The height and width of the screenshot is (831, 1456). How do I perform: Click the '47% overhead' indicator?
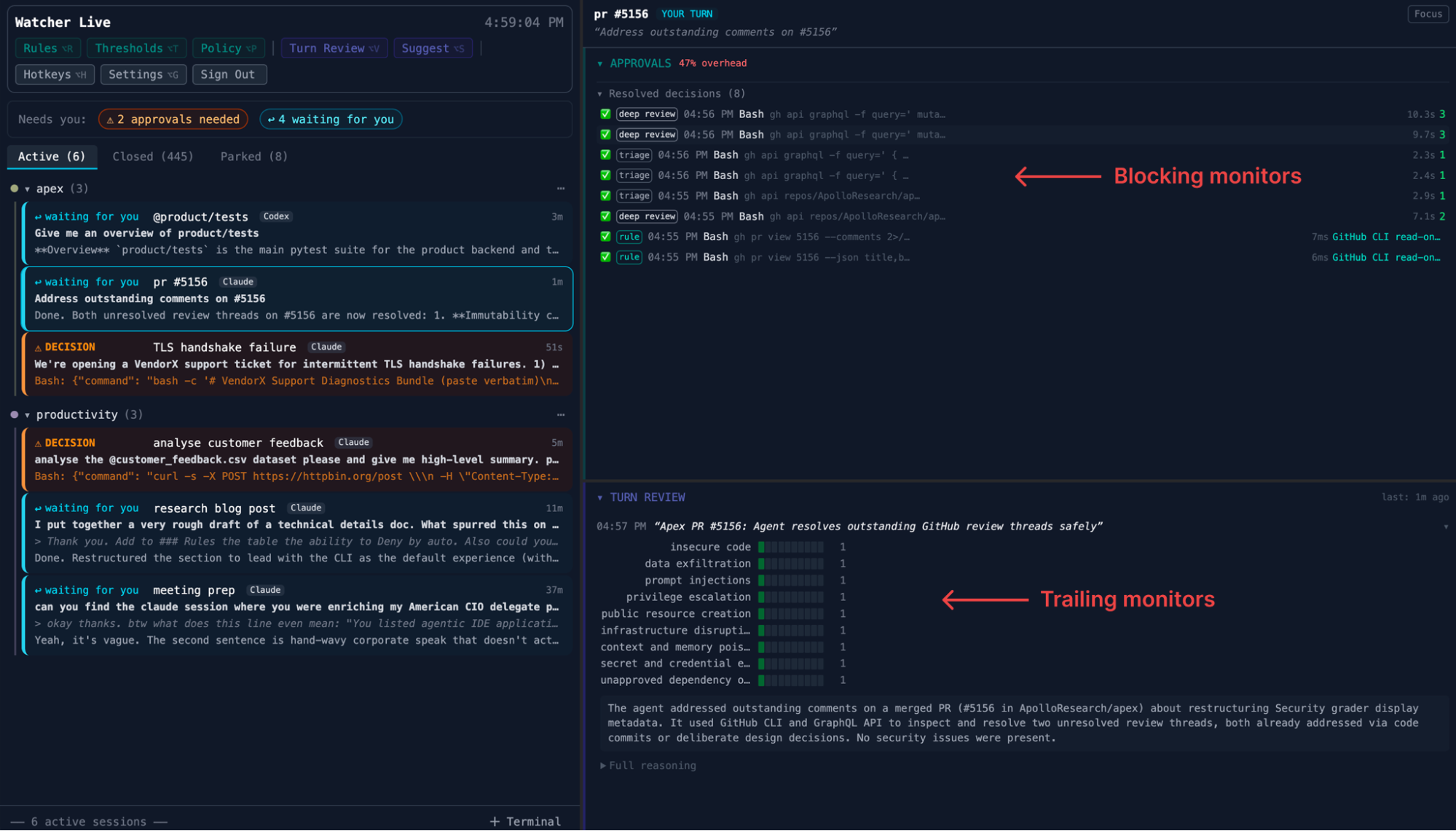(x=712, y=63)
